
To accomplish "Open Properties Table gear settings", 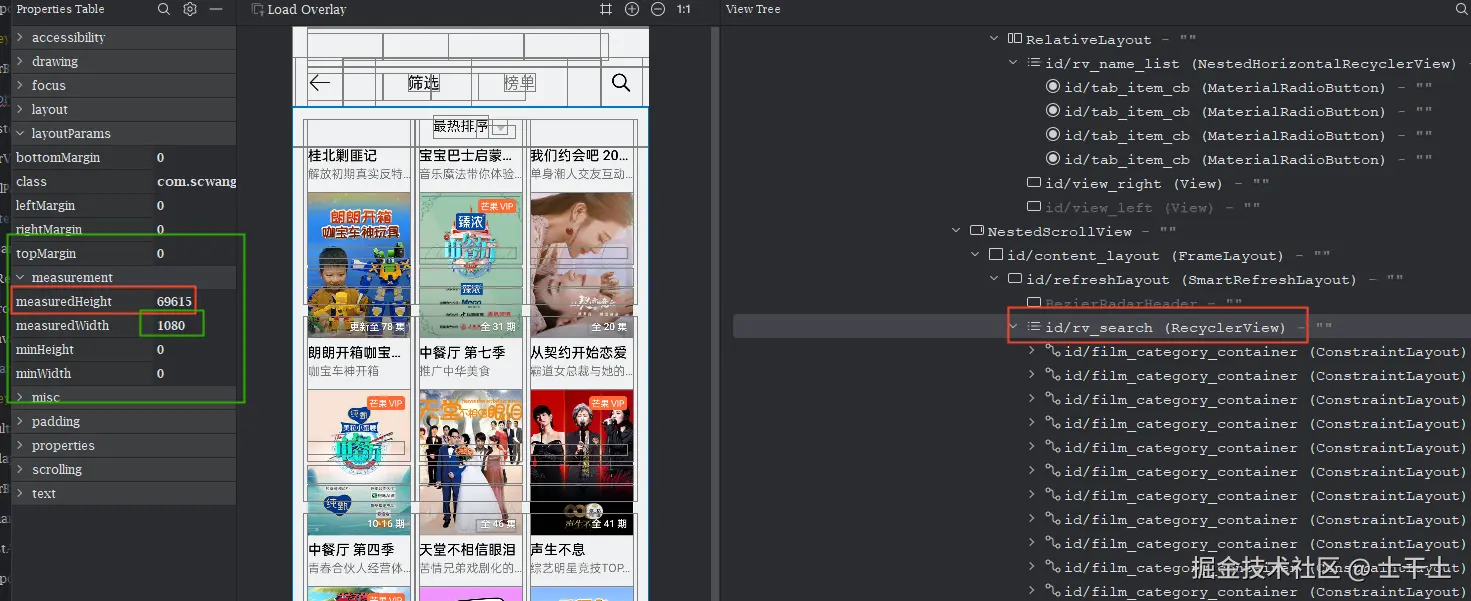I will (x=190, y=9).
